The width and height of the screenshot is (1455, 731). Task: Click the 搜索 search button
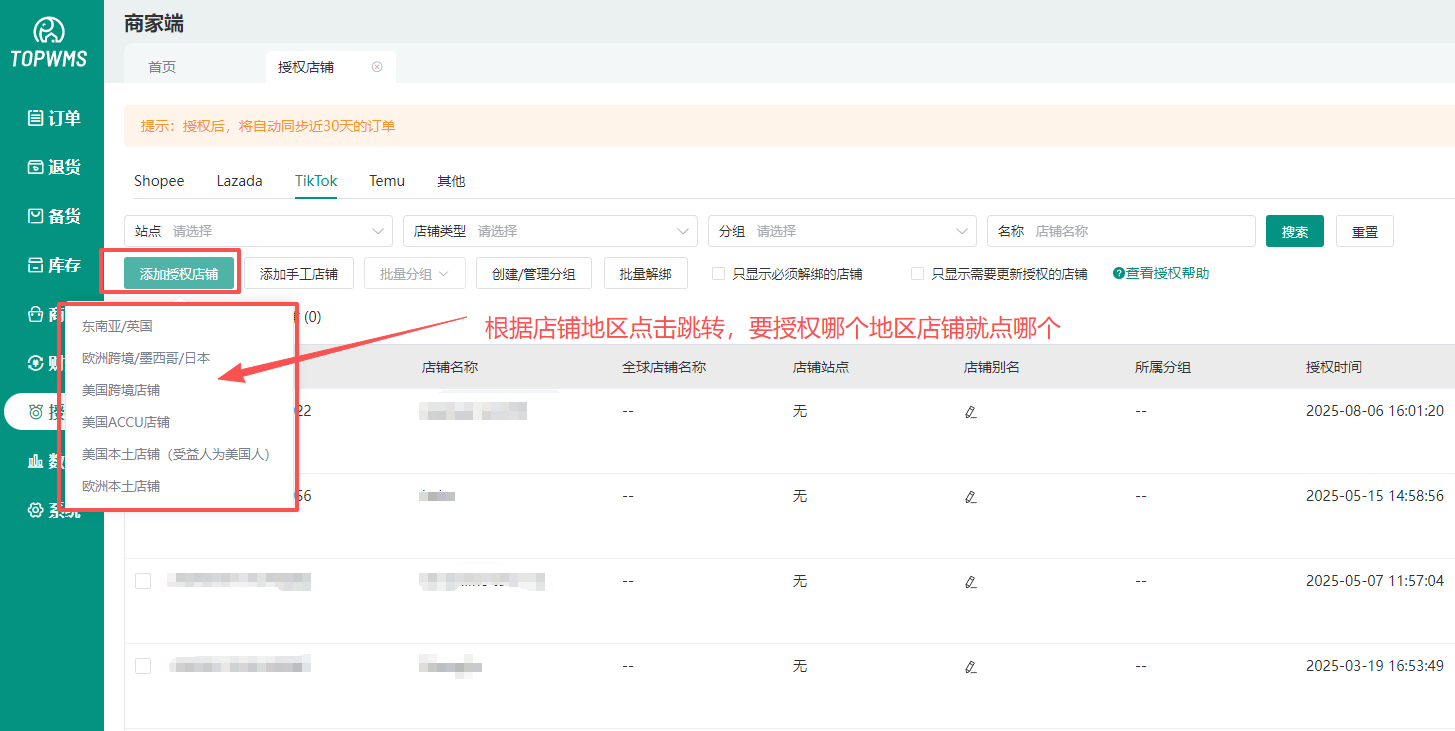click(1294, 231)
